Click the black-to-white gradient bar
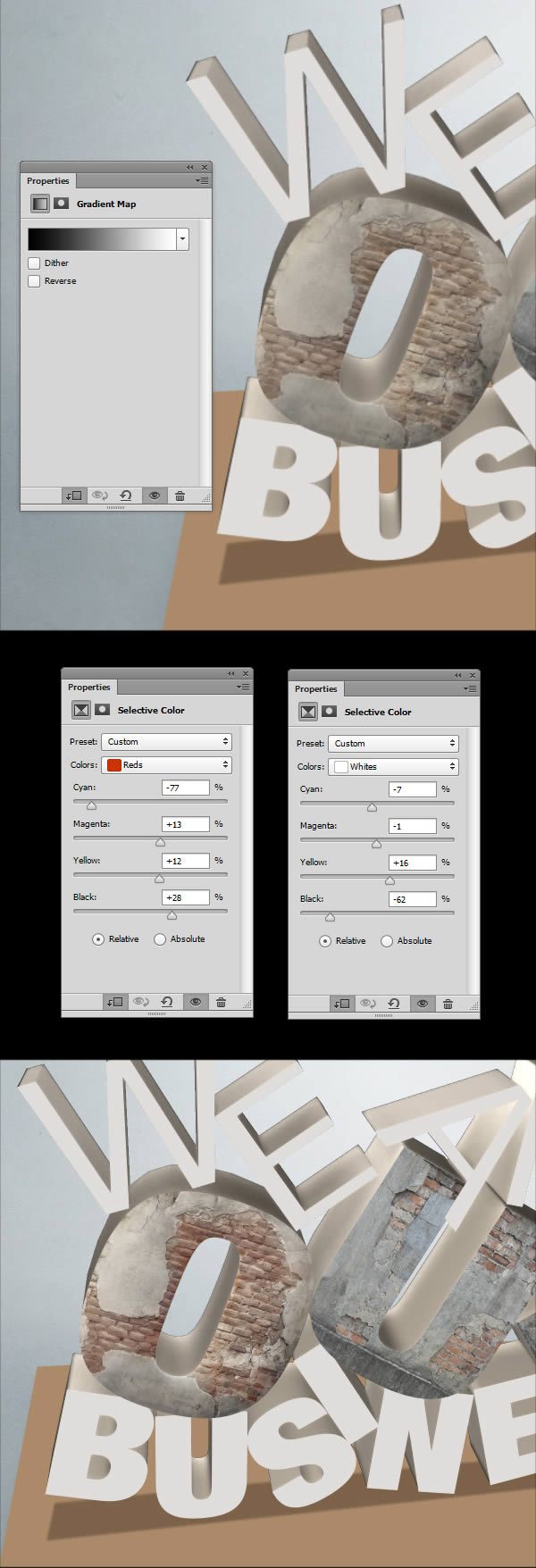 pyautogui.click(x=102, y=238)
